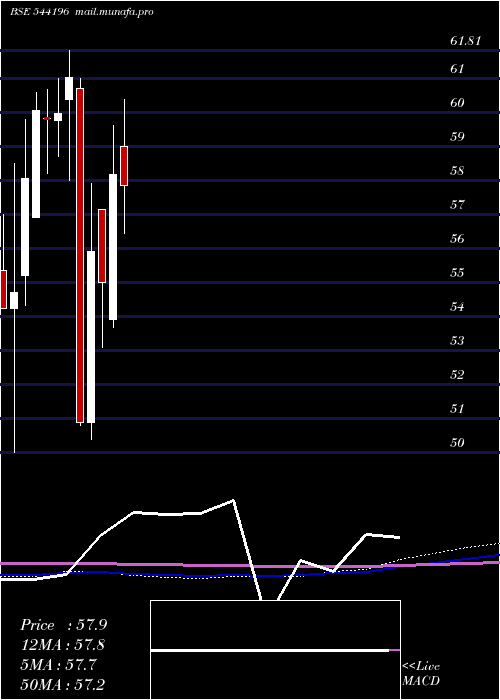Click the 57 price axis label
Viewport: 500px width, 700px height.
click(457, 205)
